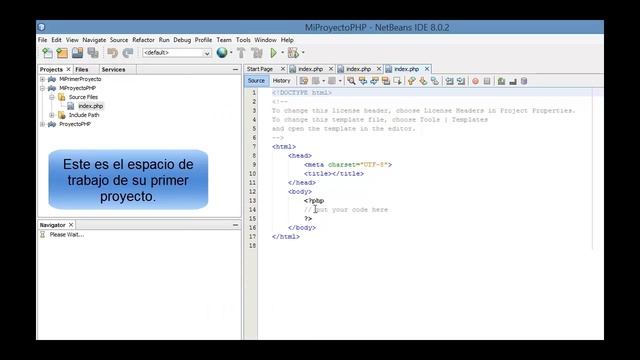The height and width of the screenshot is (360, 640).
Task: Open the <default> configuration combo box
Action: pos(176,53)
